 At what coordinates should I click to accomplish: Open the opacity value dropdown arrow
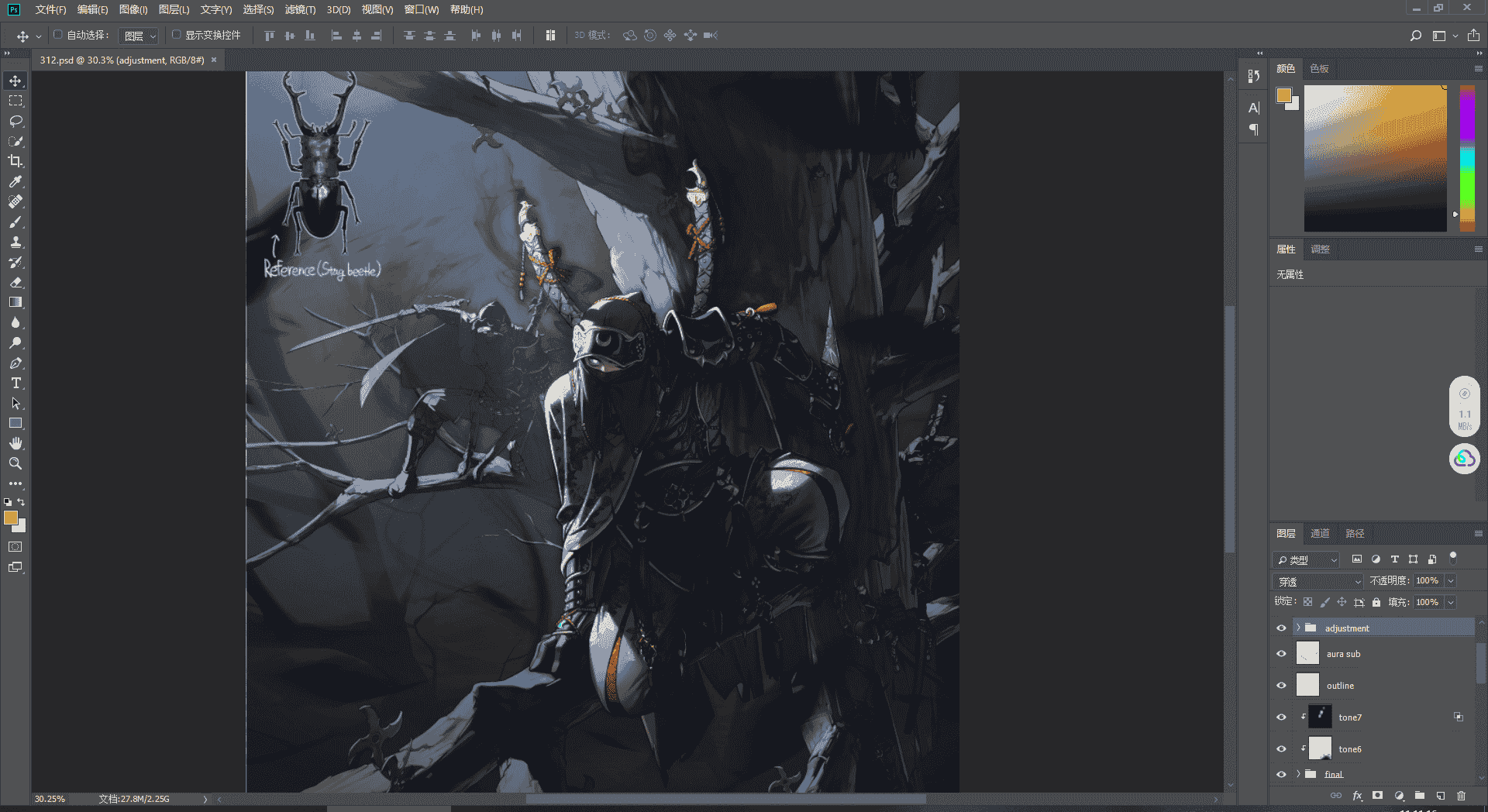(1451, 581)
